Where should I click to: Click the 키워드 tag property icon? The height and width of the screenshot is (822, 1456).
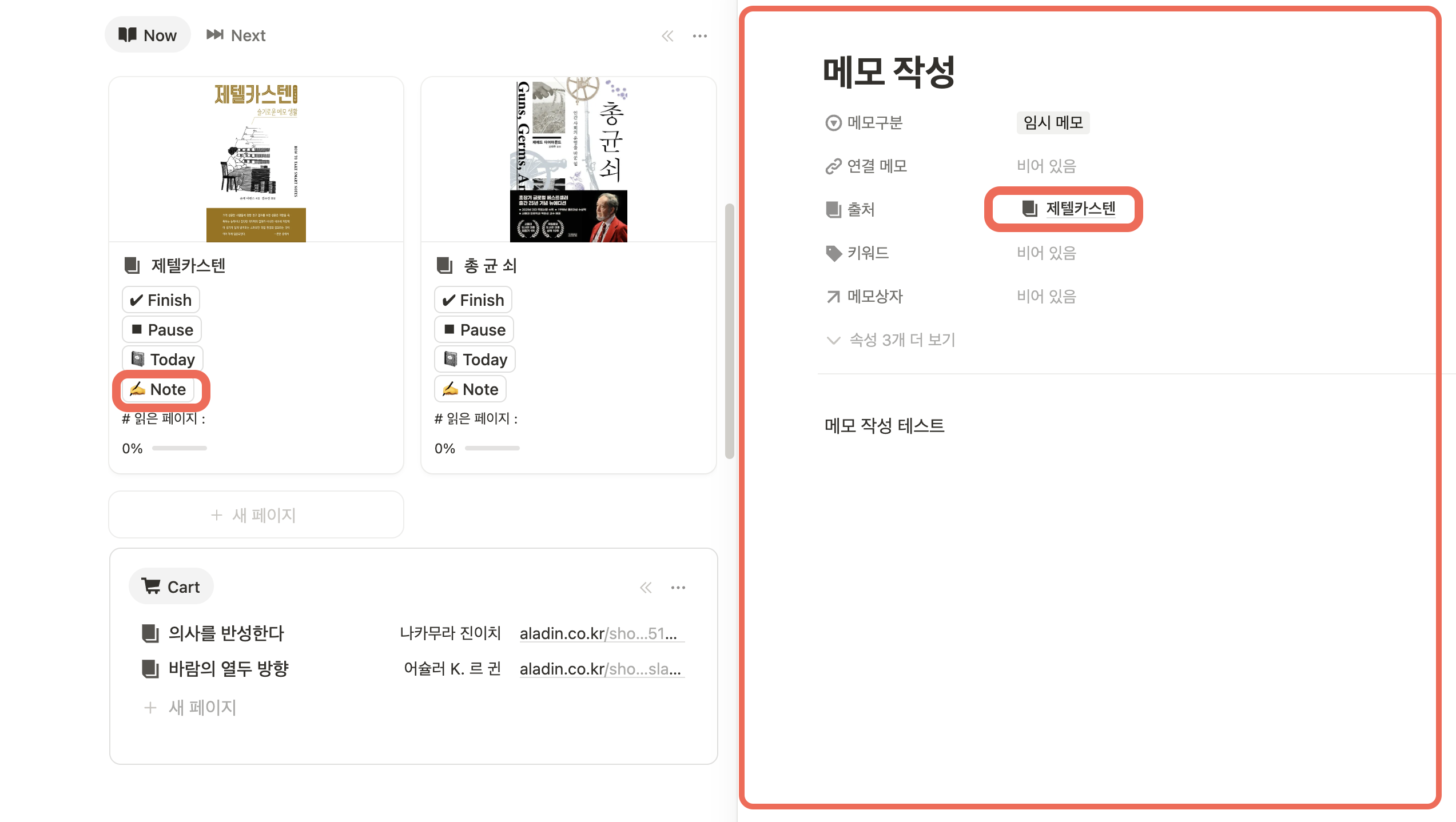pyautogui.click(x=833, y=253)
